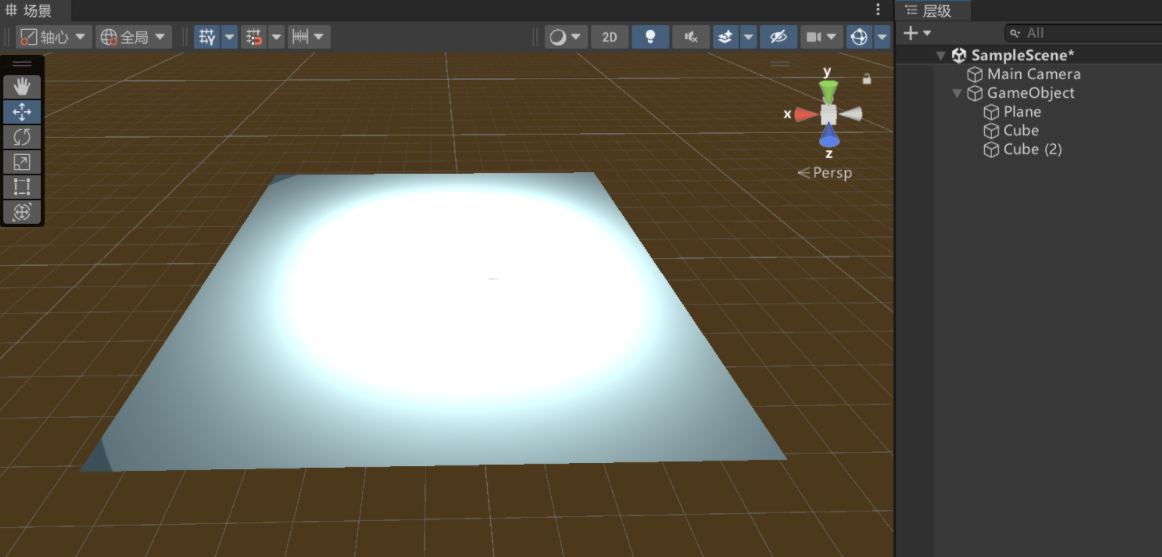Select the Move tool
1162x557 pixels.
[x=21, y=112]
